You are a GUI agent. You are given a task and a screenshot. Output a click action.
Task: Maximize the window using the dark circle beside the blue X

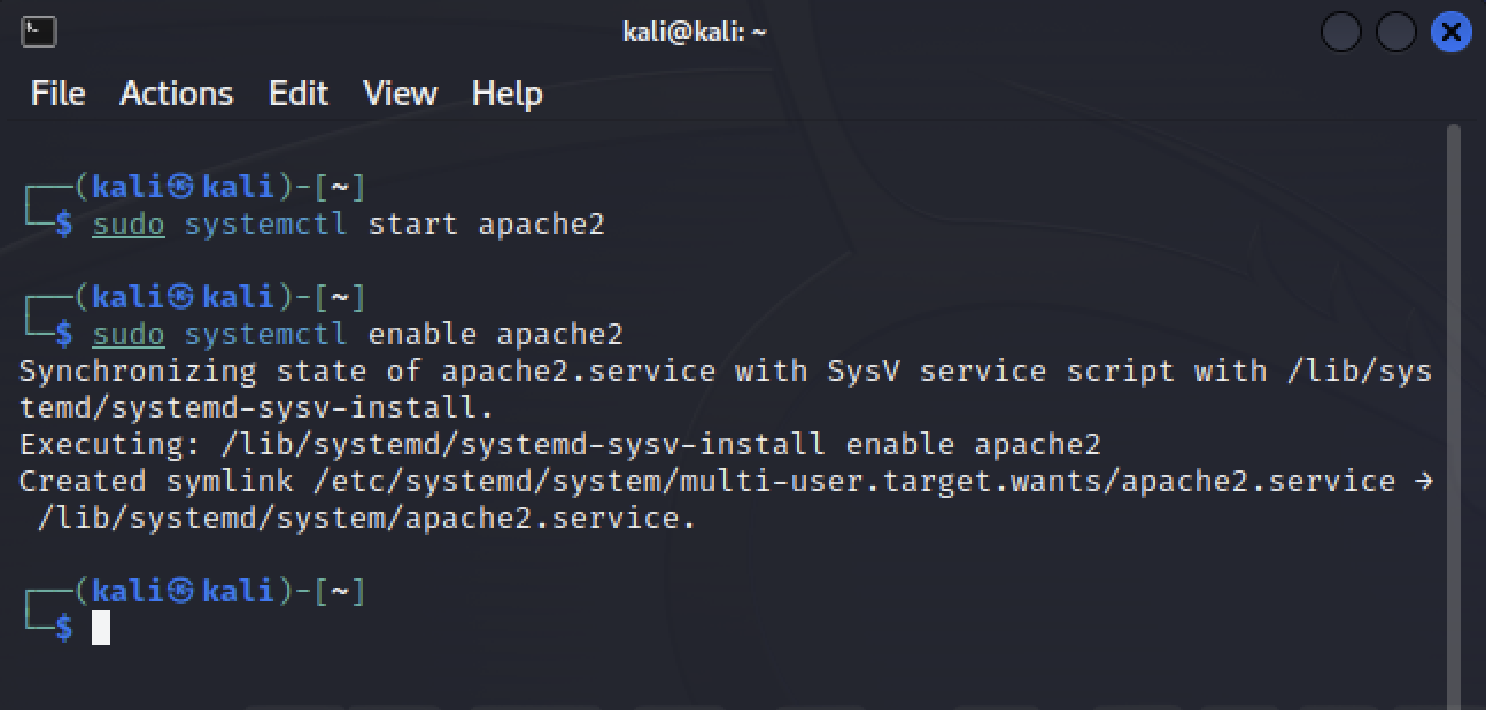pyautogui.click(x=1396, y=33)
